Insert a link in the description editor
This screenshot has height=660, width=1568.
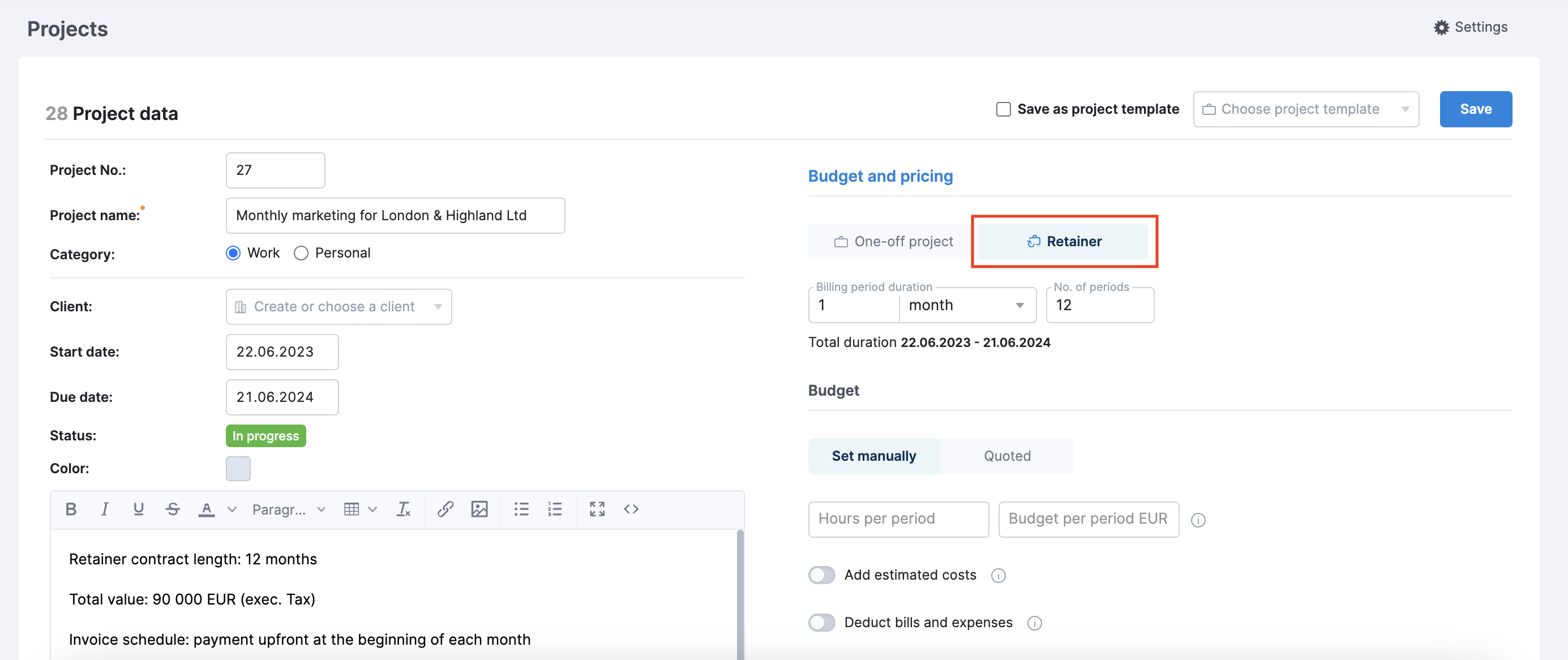(x=445, y=509)
